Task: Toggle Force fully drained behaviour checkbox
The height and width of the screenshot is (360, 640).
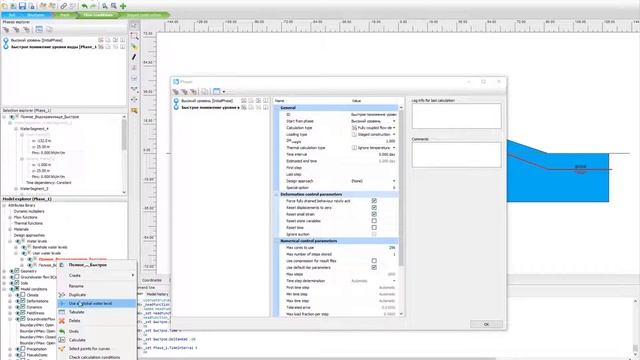Action: 374,201
